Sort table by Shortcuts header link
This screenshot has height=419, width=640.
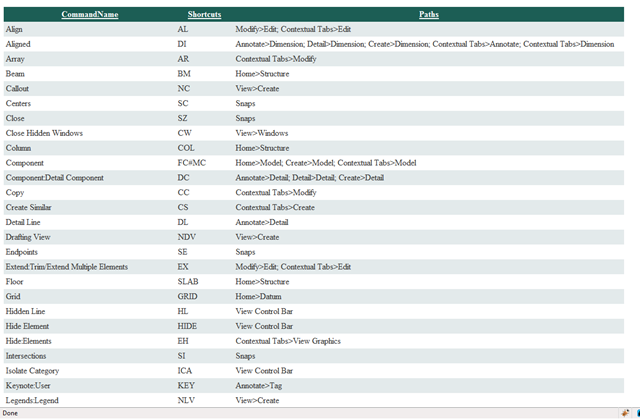204,14
